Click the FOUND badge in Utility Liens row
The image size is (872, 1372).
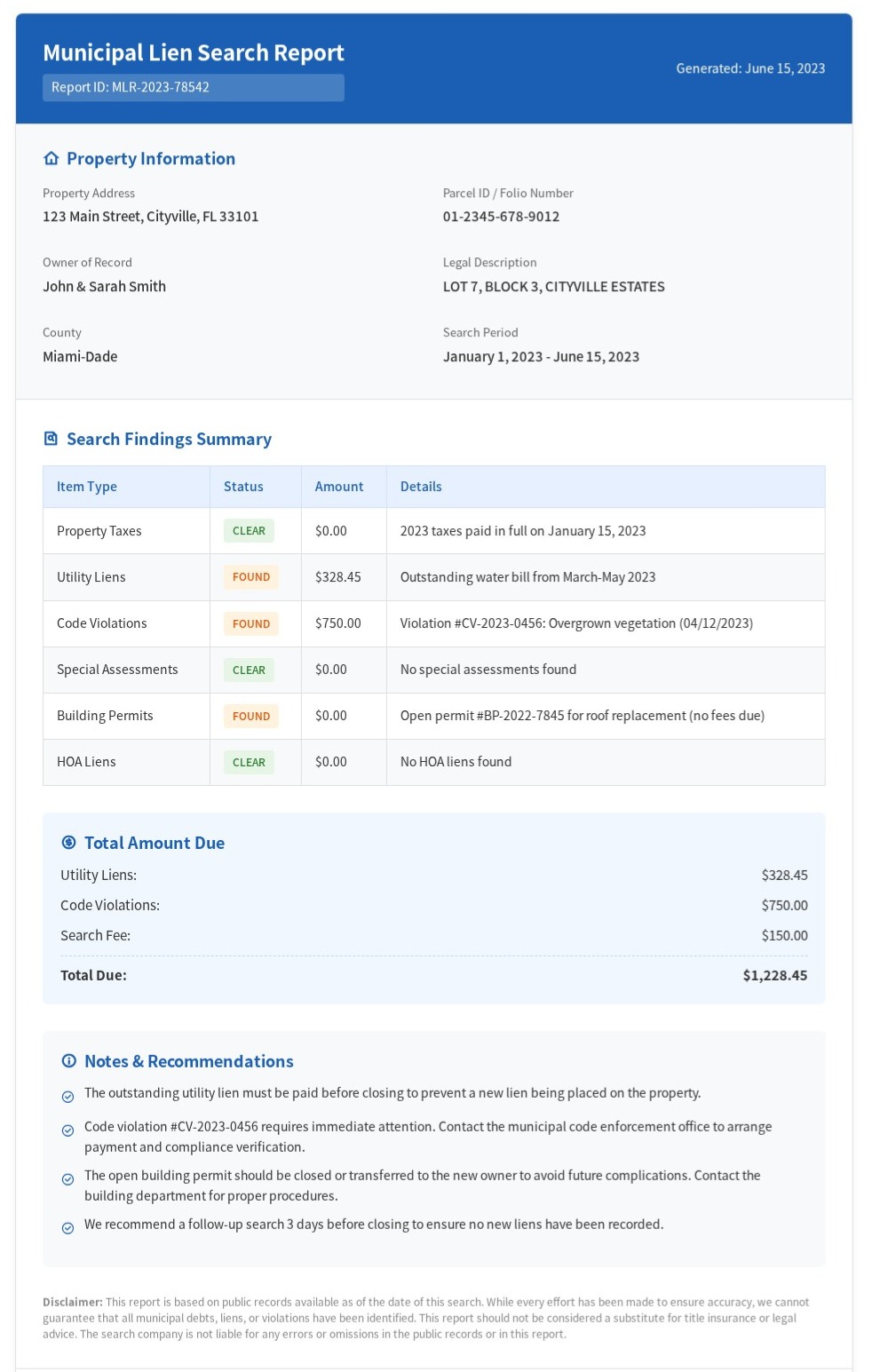pos(250,577)
